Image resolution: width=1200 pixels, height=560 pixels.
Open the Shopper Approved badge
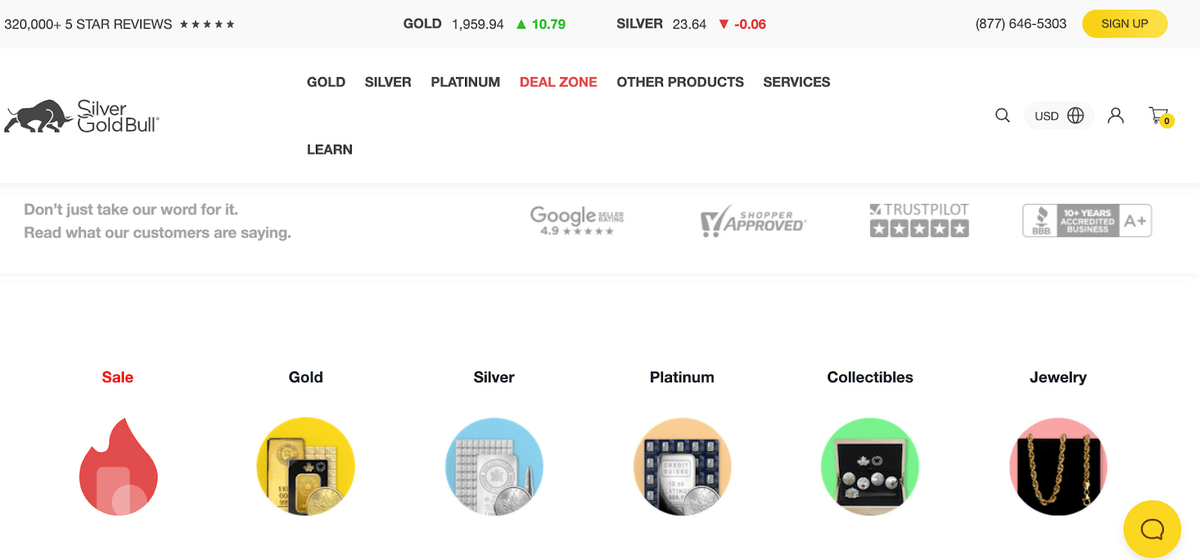click(753, 222)
